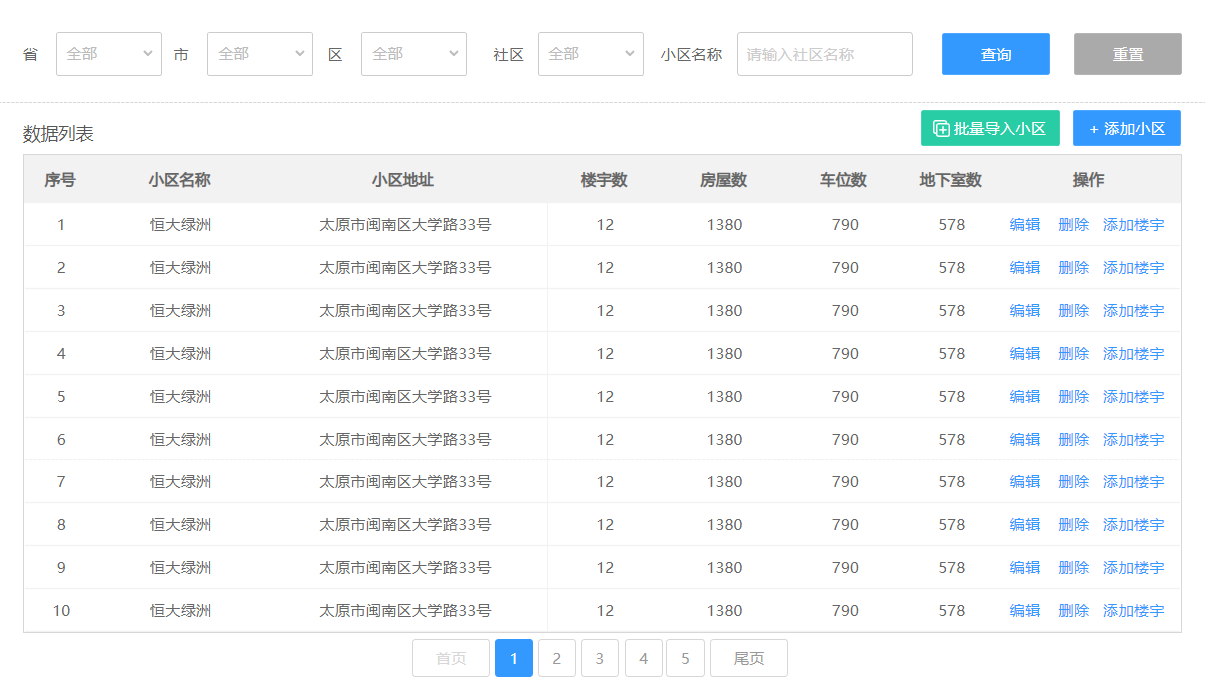The height and width of the screenshot is (683, 1205).
Task: Open the 省 province dropdown
Action: point(108,54)
